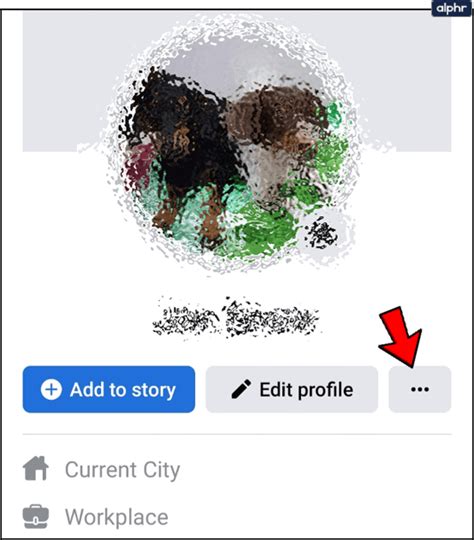Click the red arrow annotation
Viewport: 474px width, 540px height.
click(402, 337)
